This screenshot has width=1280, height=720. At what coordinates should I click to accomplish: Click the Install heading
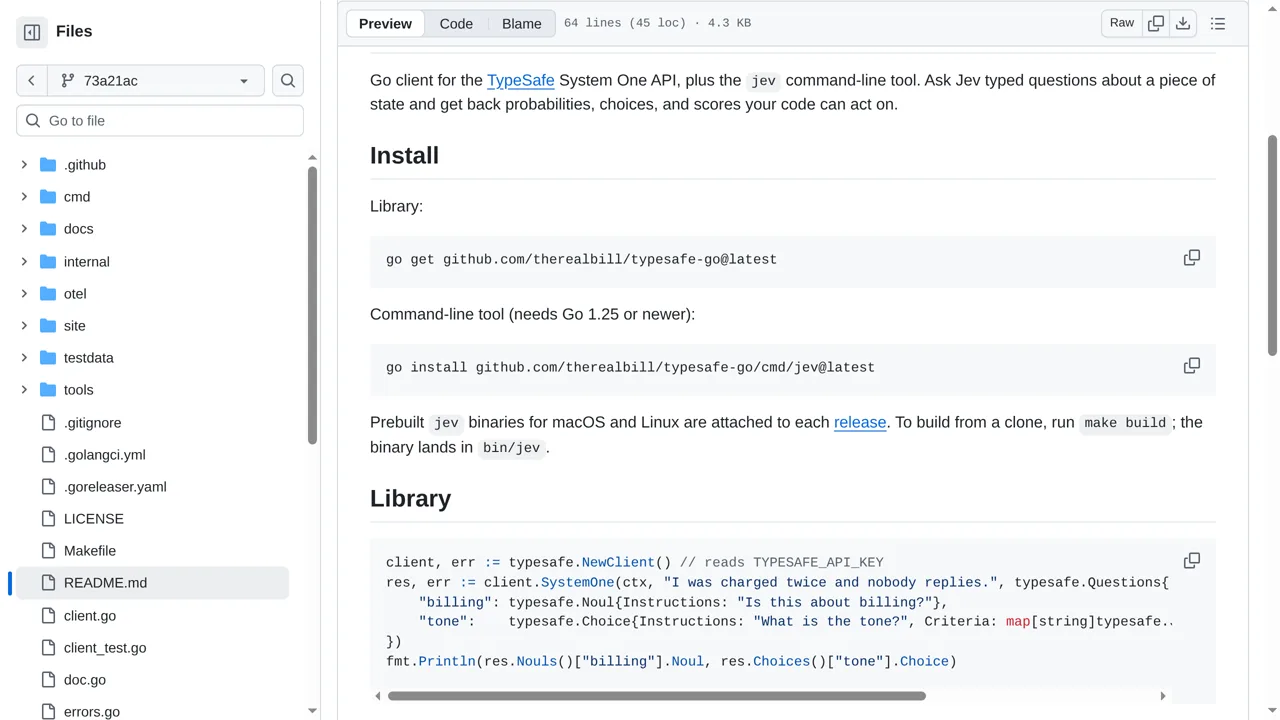click(x=404, y=155)
